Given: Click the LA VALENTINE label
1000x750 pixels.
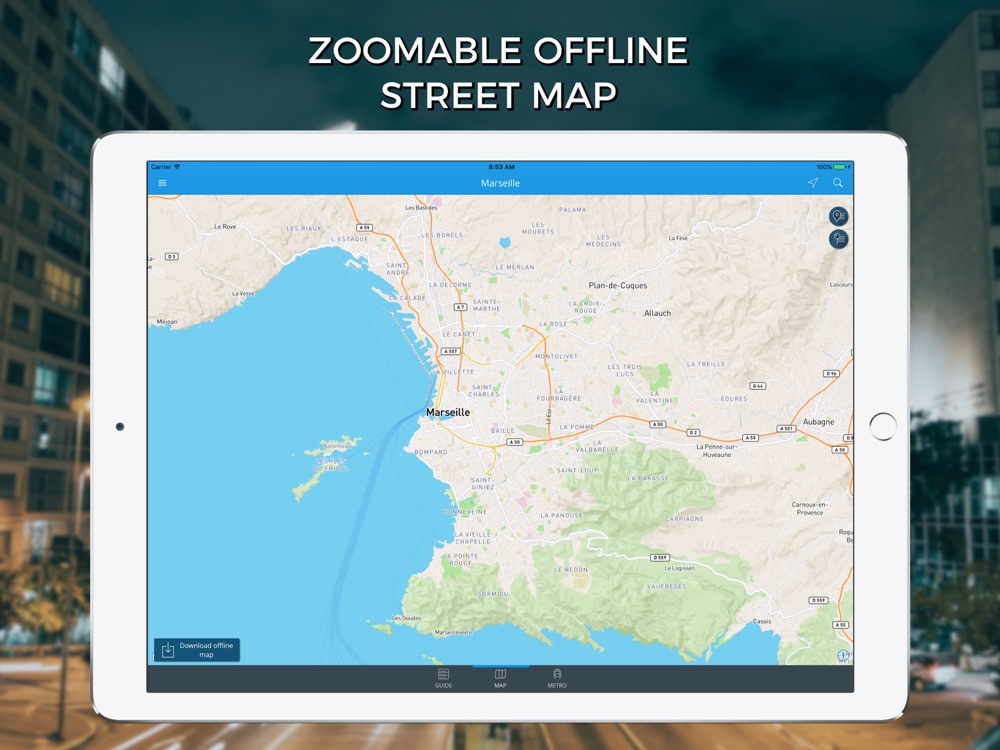Looking at the screenshot, I should click(654, 397).
